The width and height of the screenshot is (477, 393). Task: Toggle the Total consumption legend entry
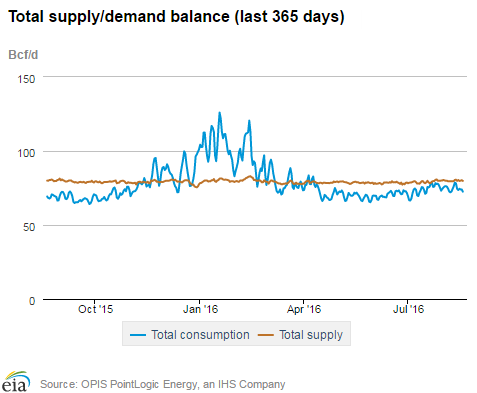click(x=190, y=335)
